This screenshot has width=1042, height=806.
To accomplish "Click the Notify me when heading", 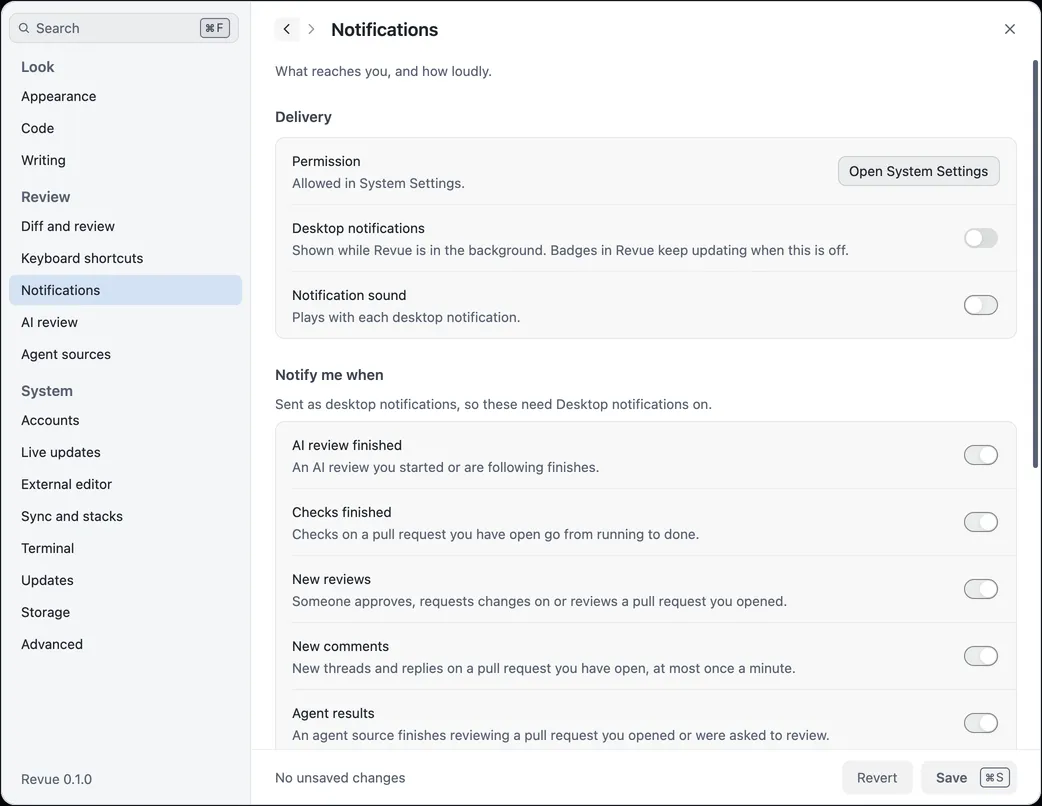I will tap(329, 375).
